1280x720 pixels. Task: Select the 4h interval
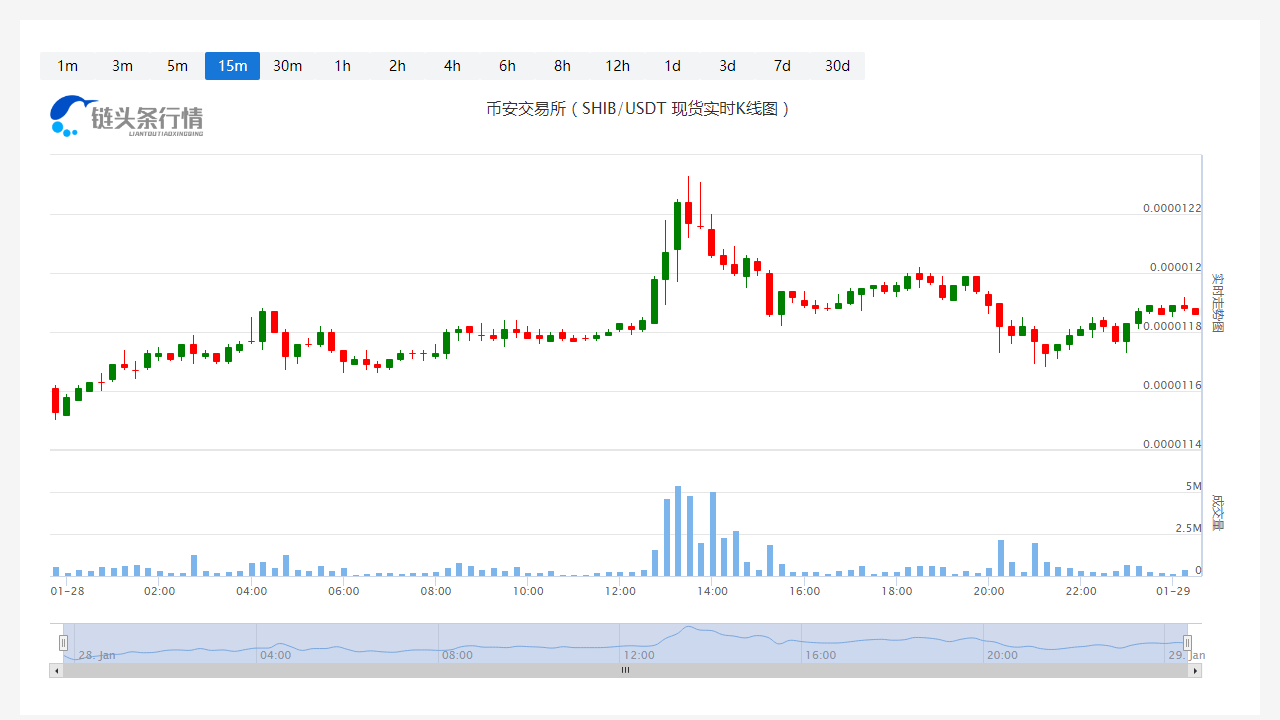click(452, 66)
